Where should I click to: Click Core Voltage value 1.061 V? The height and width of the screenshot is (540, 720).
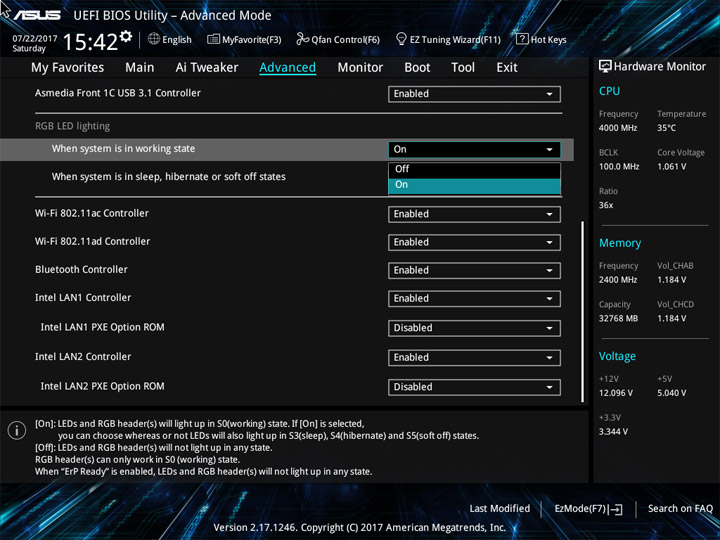point(672,167)
